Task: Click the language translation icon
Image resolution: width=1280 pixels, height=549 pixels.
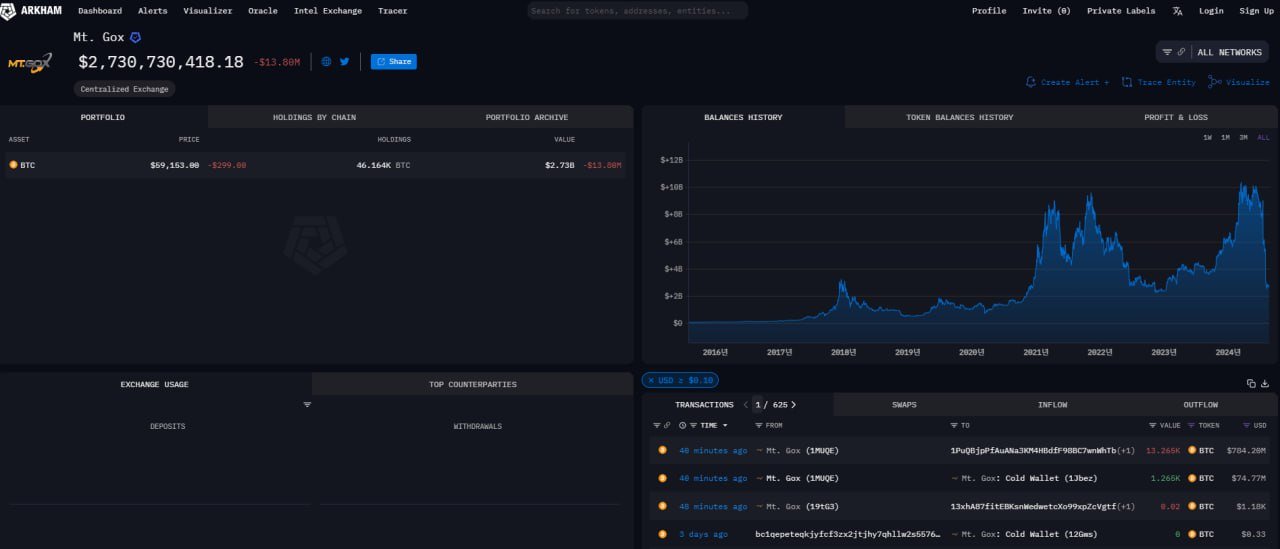Action: click(1177, 11)
